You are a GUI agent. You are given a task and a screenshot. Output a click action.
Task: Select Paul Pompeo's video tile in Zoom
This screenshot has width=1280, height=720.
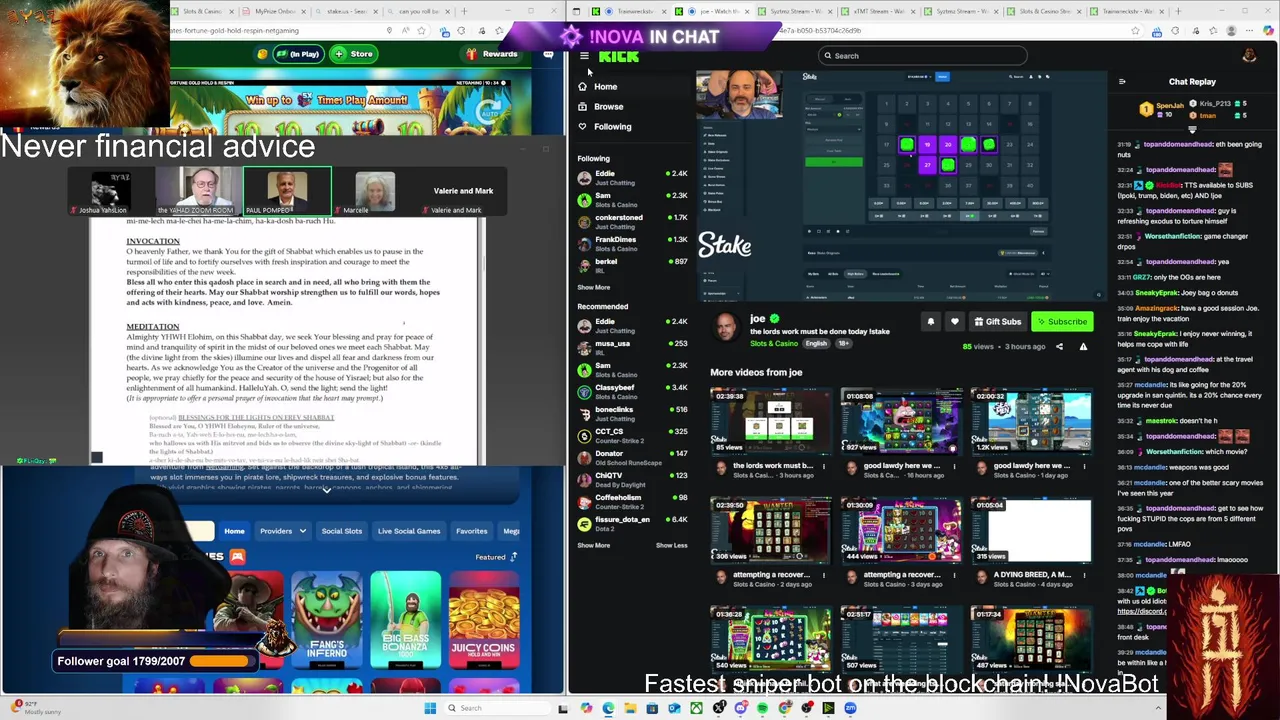click(287, 192)
